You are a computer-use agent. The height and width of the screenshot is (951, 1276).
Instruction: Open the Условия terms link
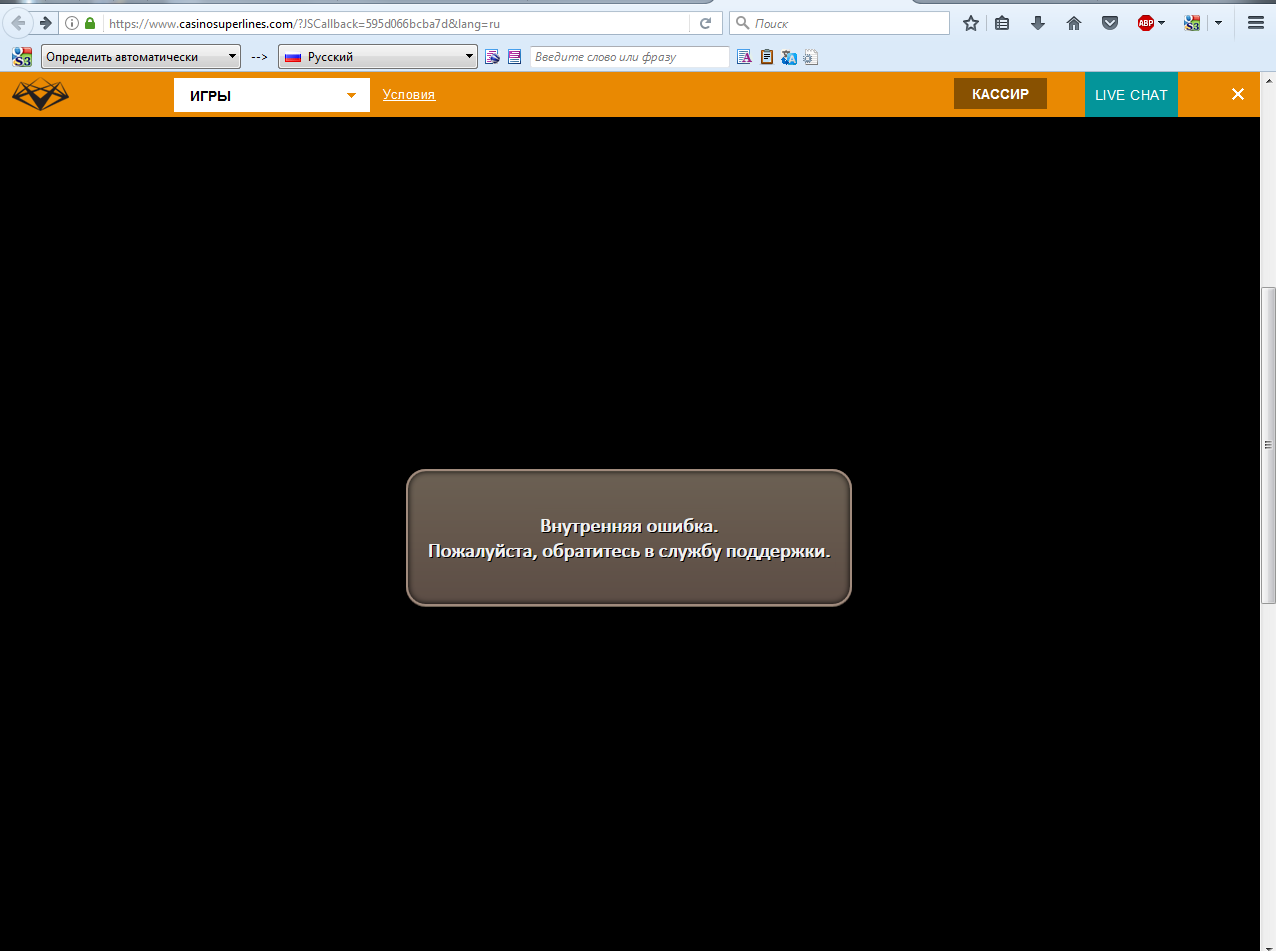[x=409, y=94]
